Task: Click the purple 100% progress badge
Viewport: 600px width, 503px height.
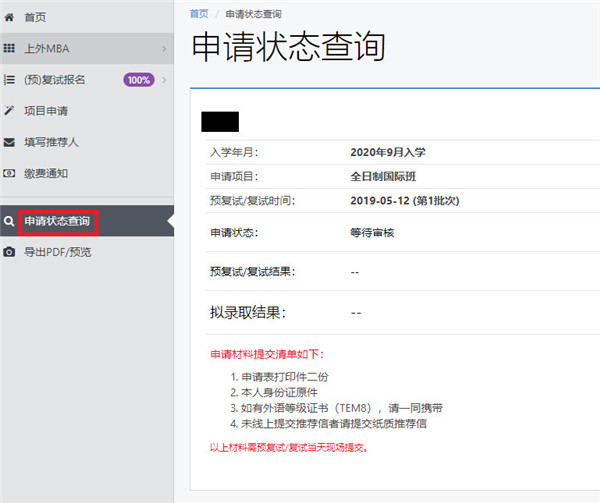Action: pyautogui.click(x=138, y=80)
